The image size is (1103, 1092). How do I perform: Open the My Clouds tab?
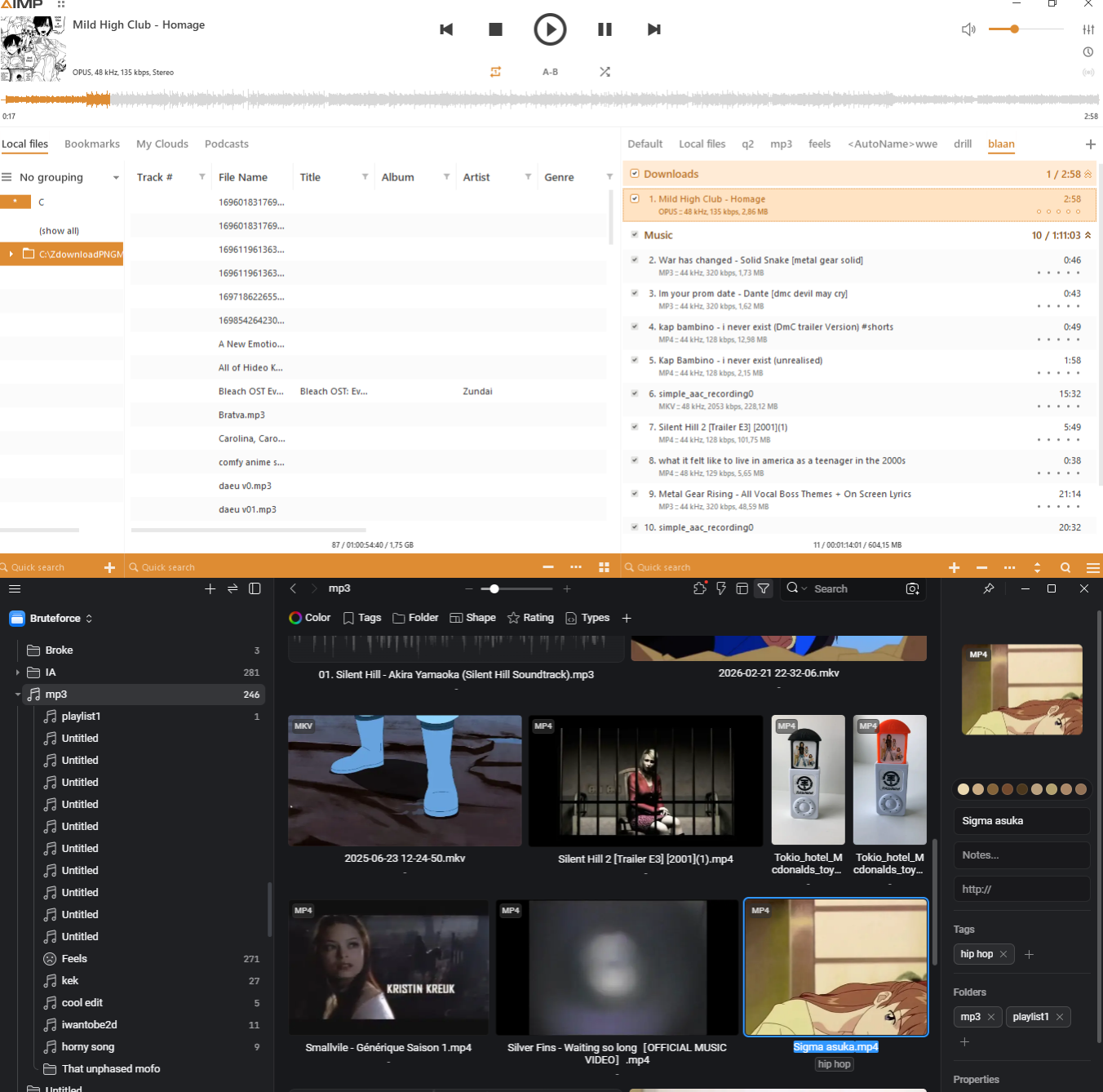[x=162, y=144]
